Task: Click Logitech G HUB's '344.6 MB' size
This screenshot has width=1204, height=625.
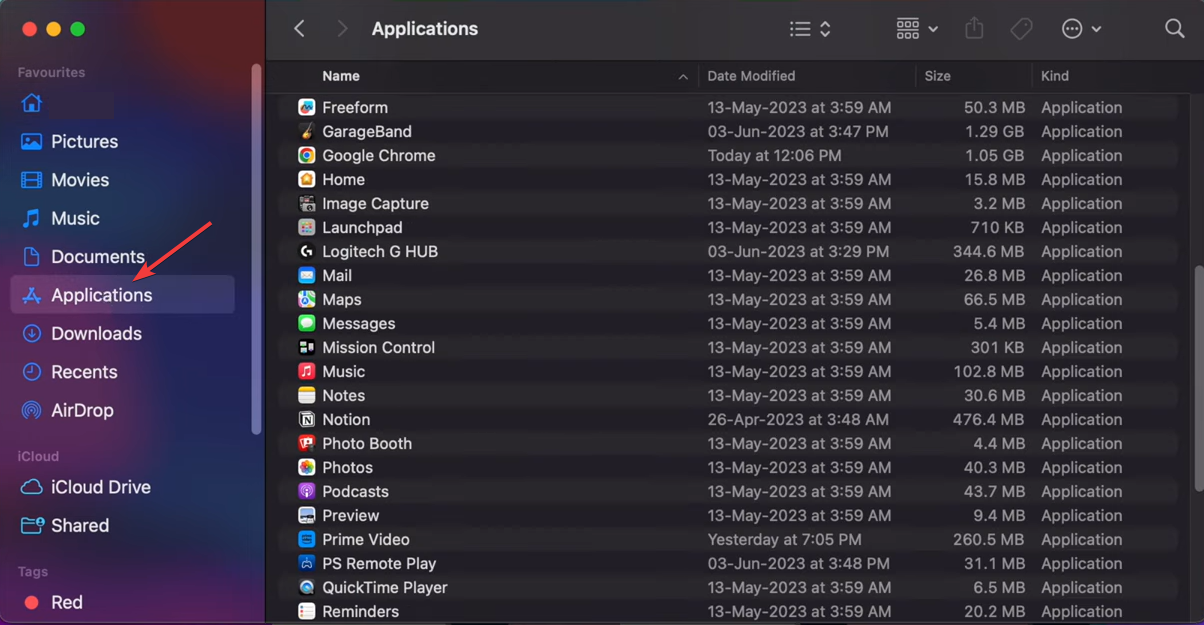Action: pyautogui.click(x=988, y=251)
